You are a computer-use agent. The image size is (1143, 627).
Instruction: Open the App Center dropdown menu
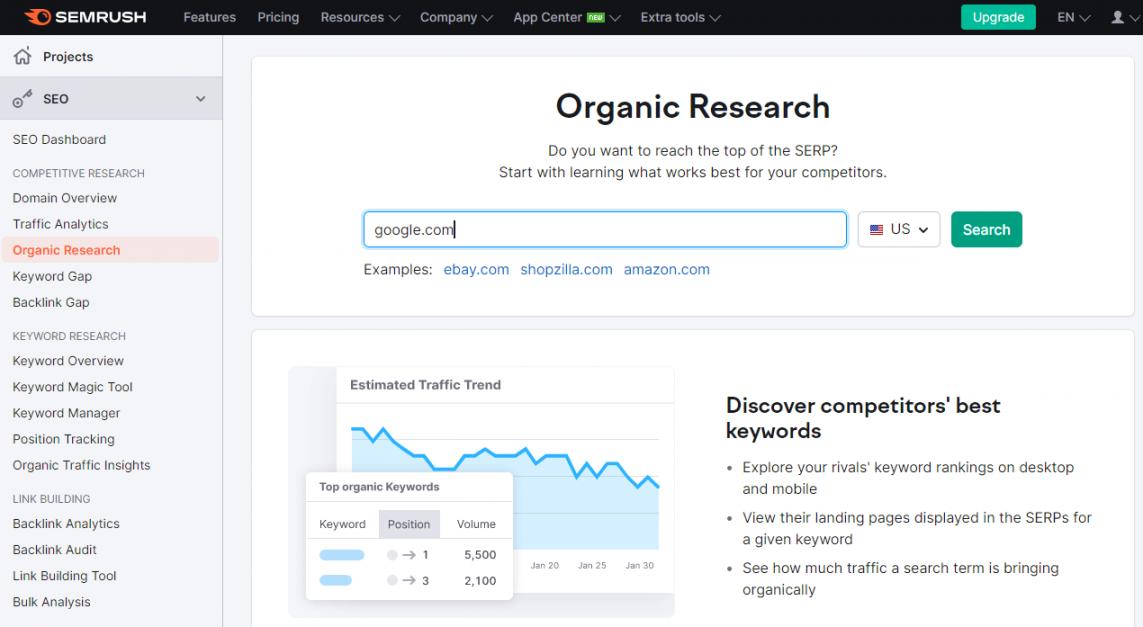coord(566,17)
